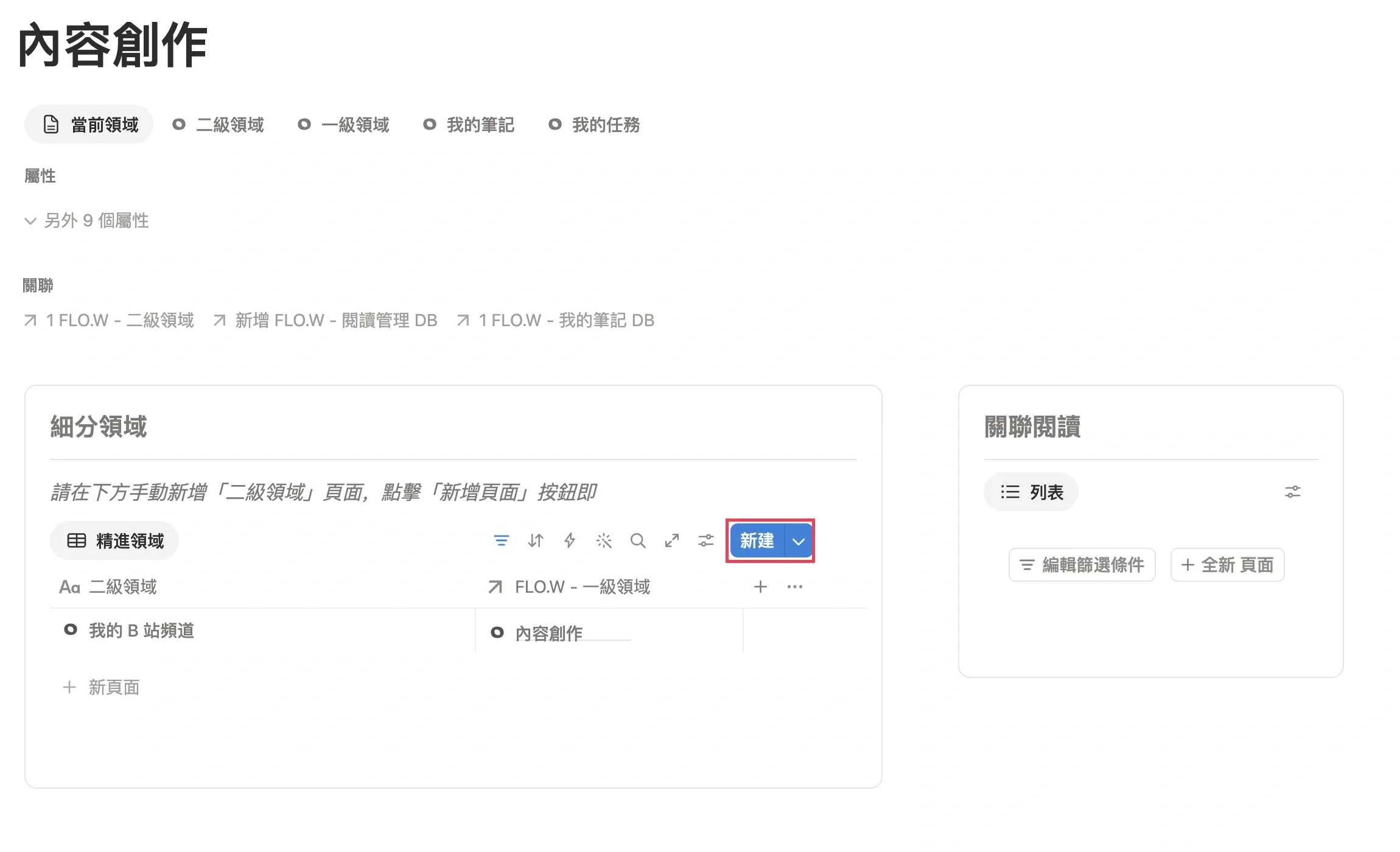Open the 我的 B 站頻道 row
The width and height of the screenshot is (1400, 852).
click(141, 630)
